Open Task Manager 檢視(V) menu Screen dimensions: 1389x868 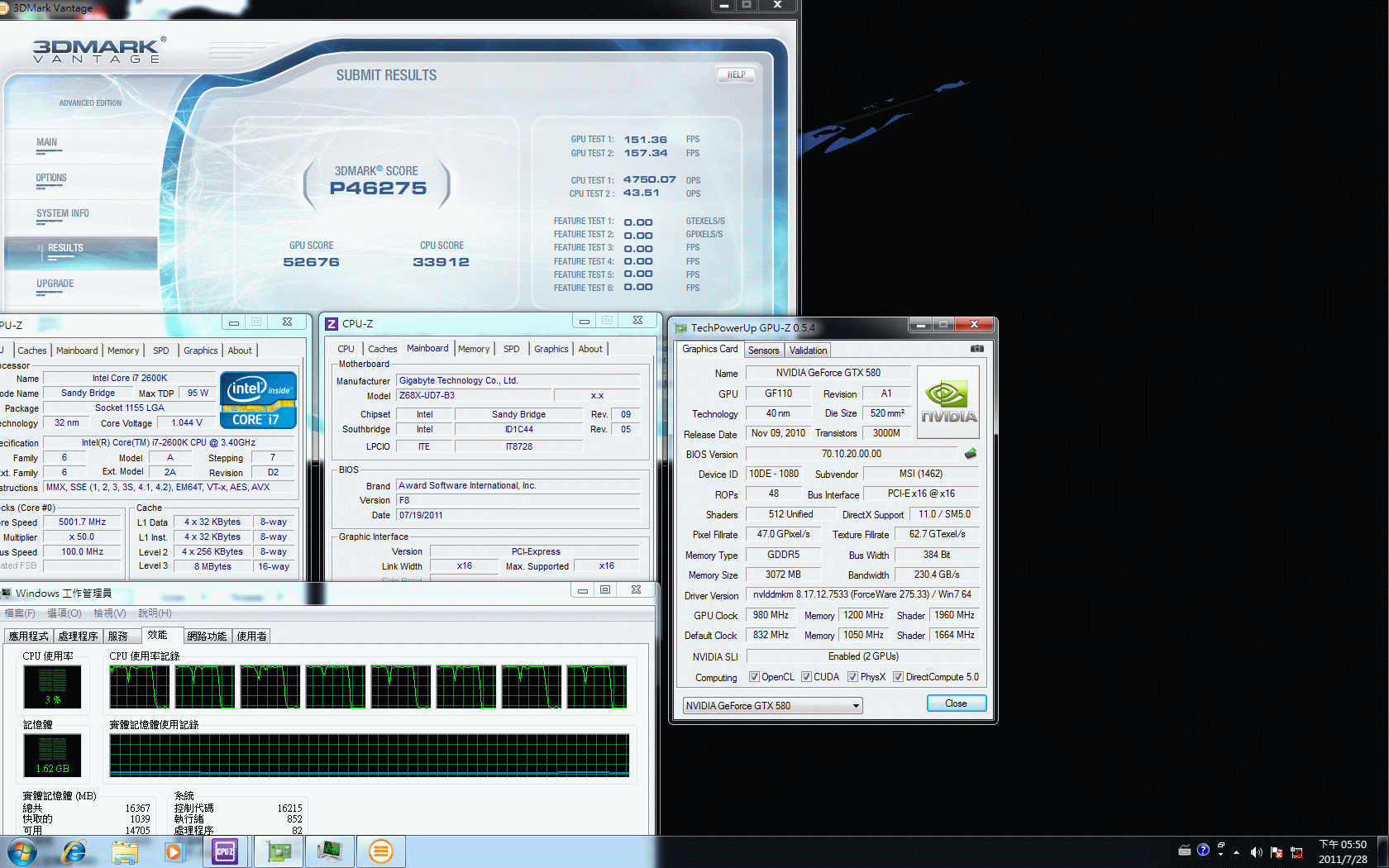coord(110,613)
